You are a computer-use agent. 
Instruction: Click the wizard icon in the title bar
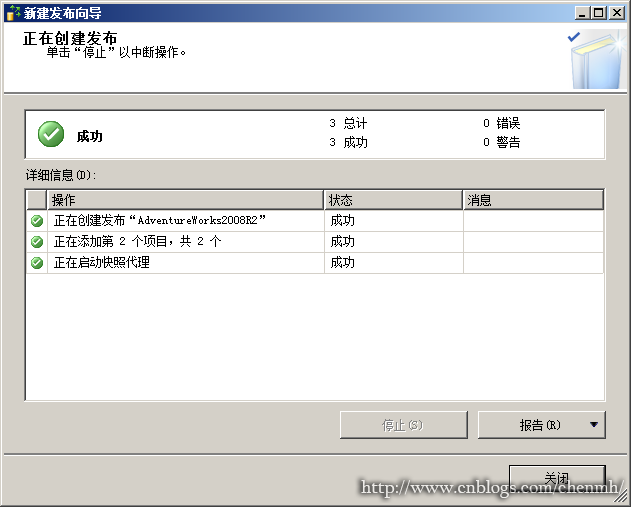(x=13, y=13)
